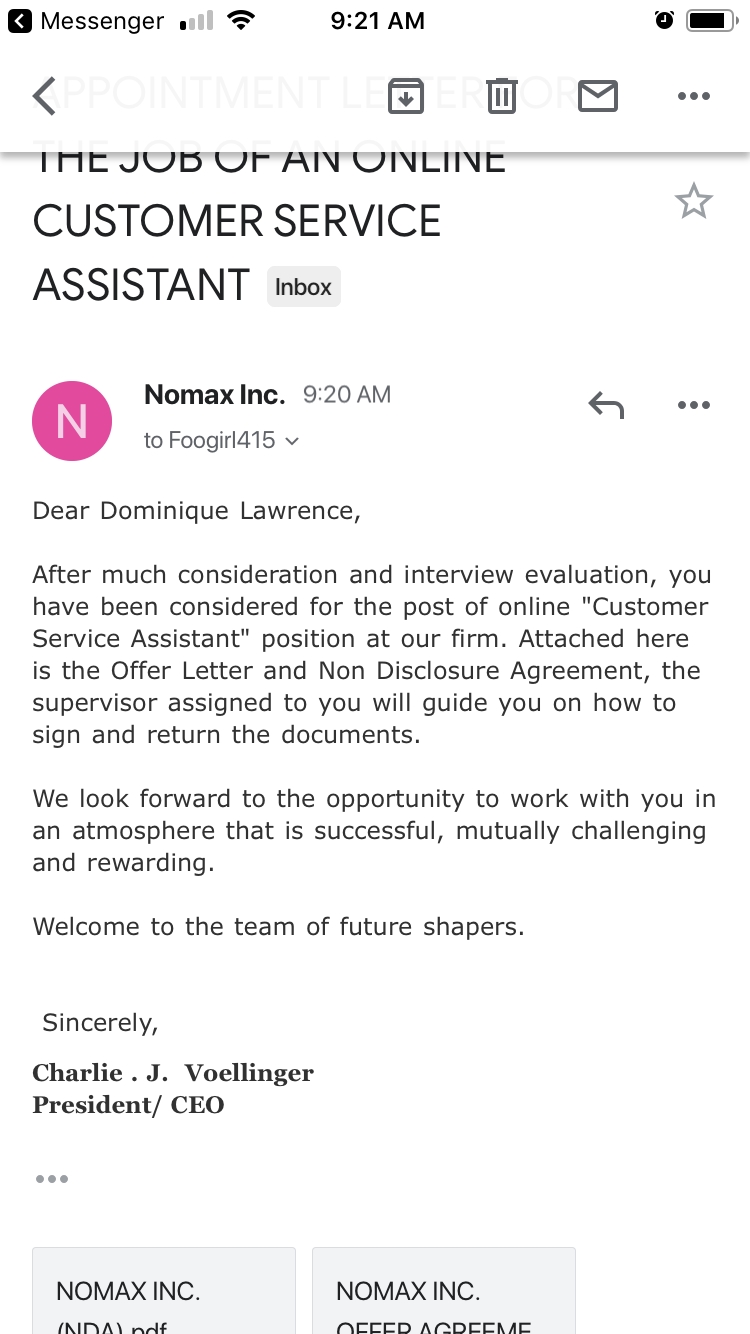
Task: Open message options beside the reply arrow
Action: pyautogui.click(x=693, y=405)
